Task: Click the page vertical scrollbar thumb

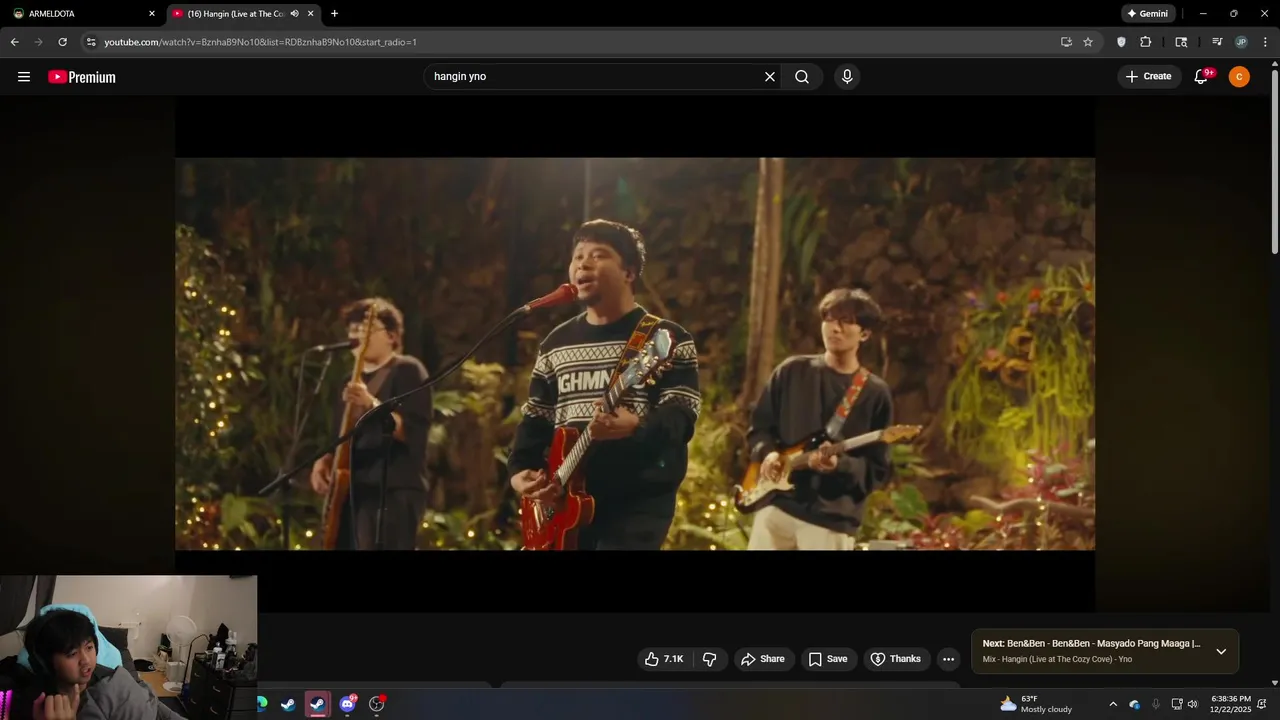Action: (1274, 160)
